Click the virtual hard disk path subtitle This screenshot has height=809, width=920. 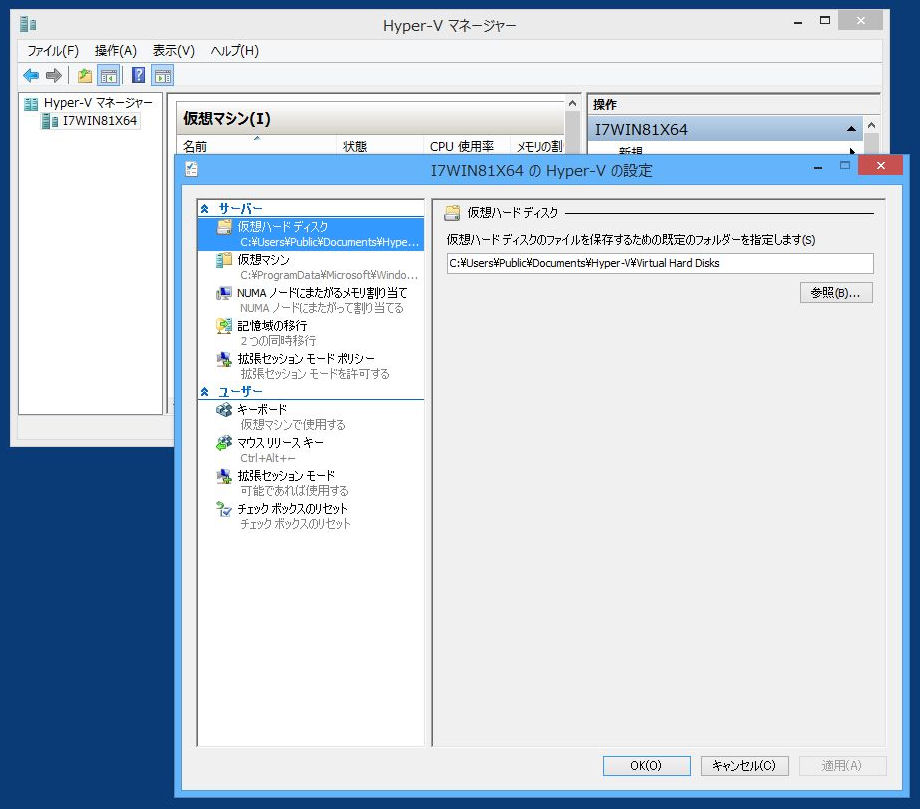pyautogui.click(x=329, y=242)
